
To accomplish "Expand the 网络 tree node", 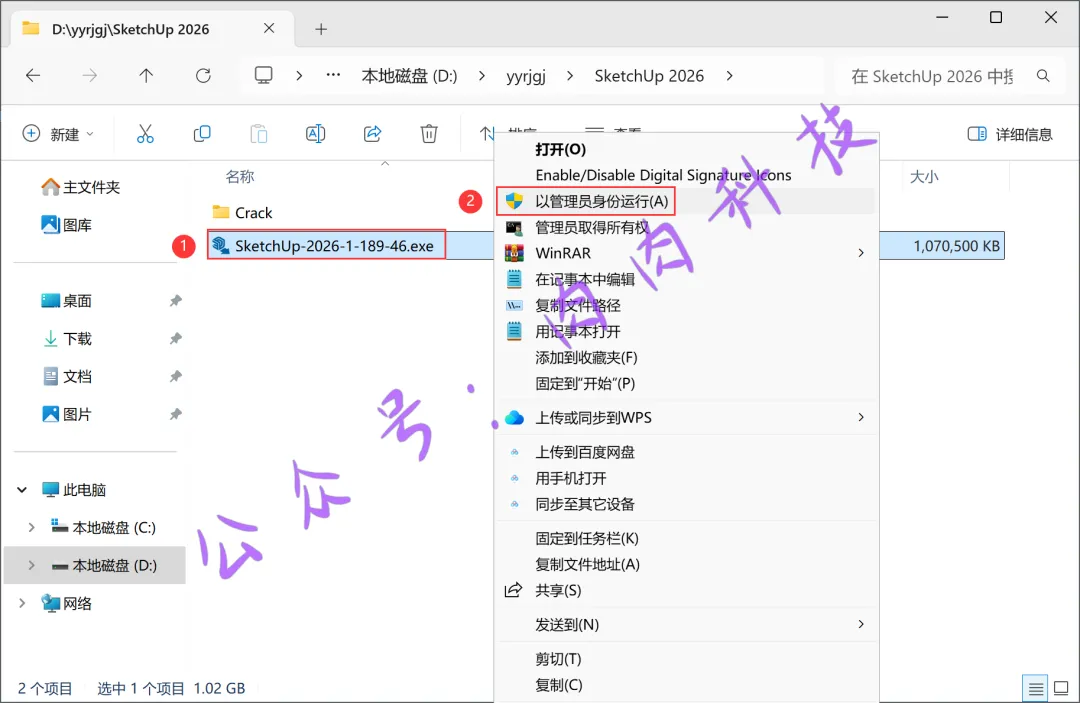I will (22, 603).
